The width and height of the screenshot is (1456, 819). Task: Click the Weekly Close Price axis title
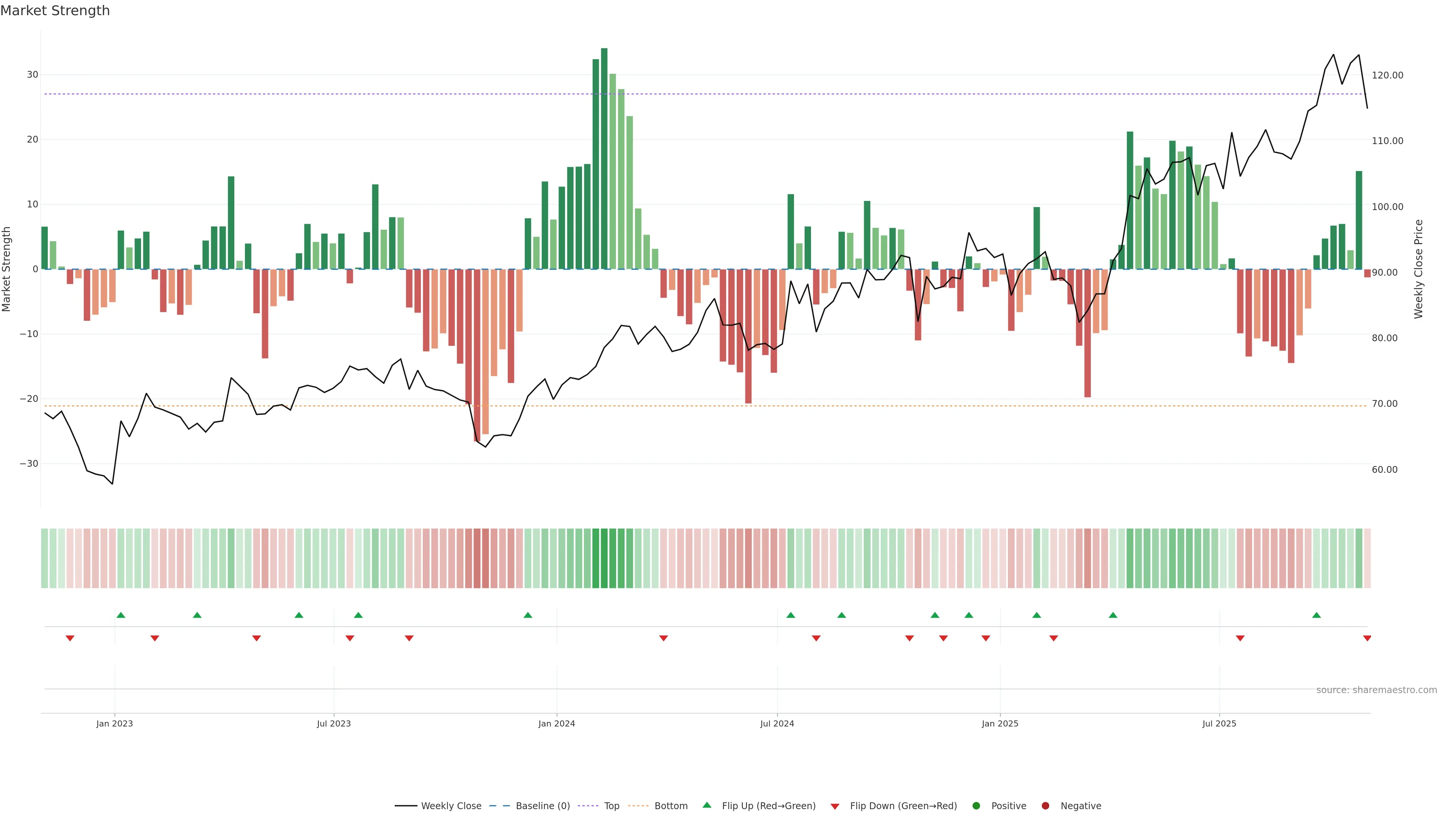click(1419, 269)
